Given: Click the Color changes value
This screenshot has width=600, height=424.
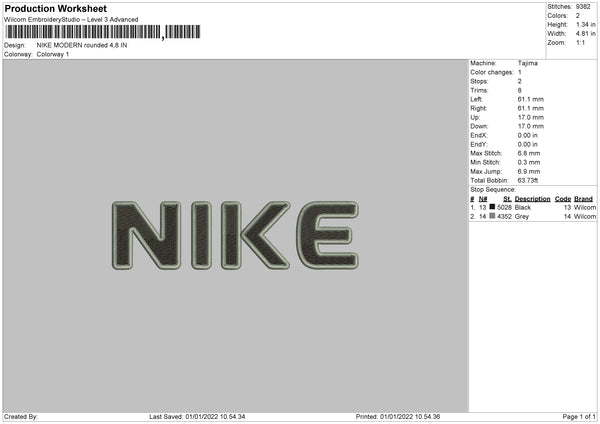Looking at the screenshot, I should 520,72.
